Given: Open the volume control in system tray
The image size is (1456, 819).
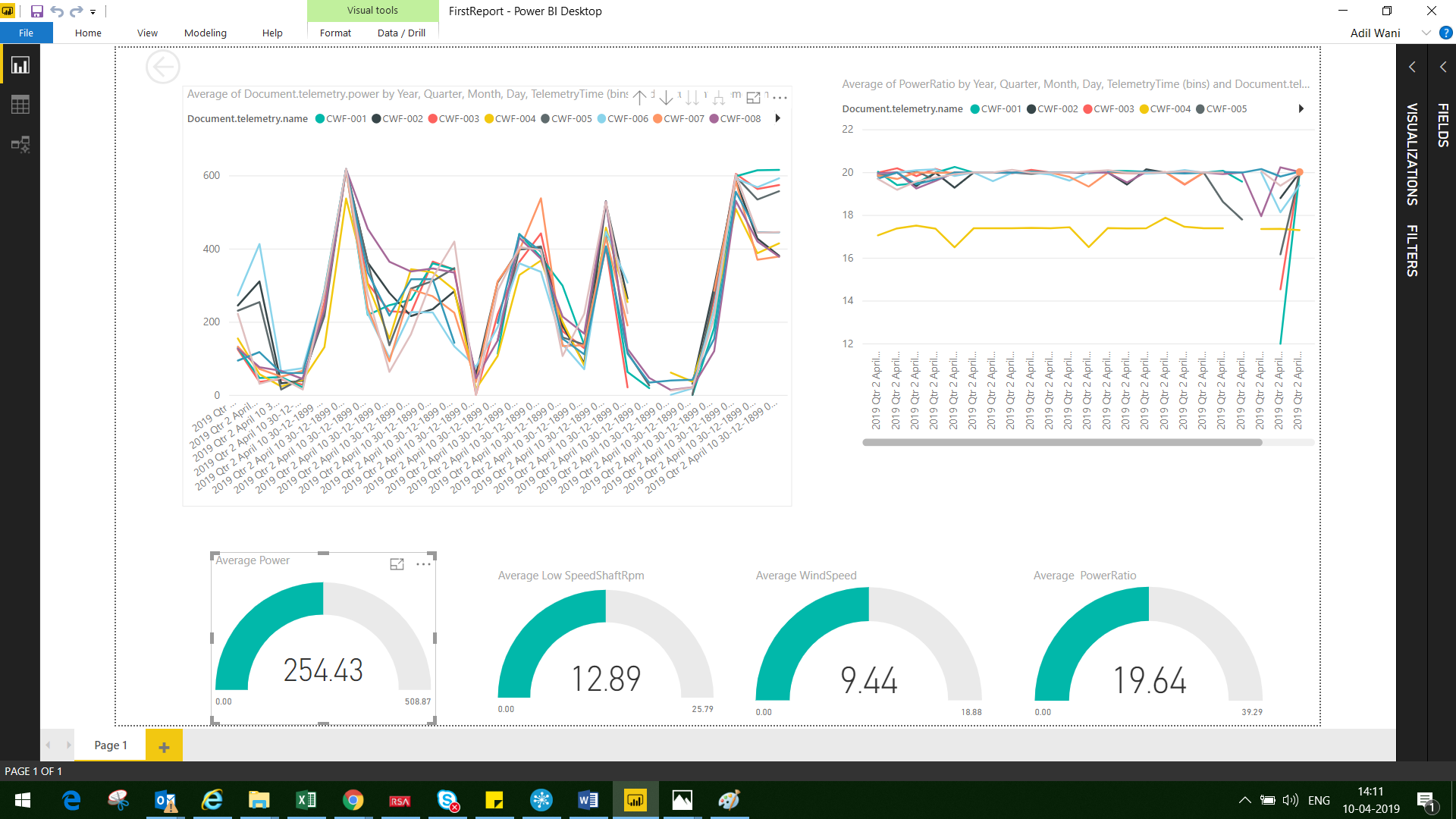Looking at the screenshot, I should 1290,800.
